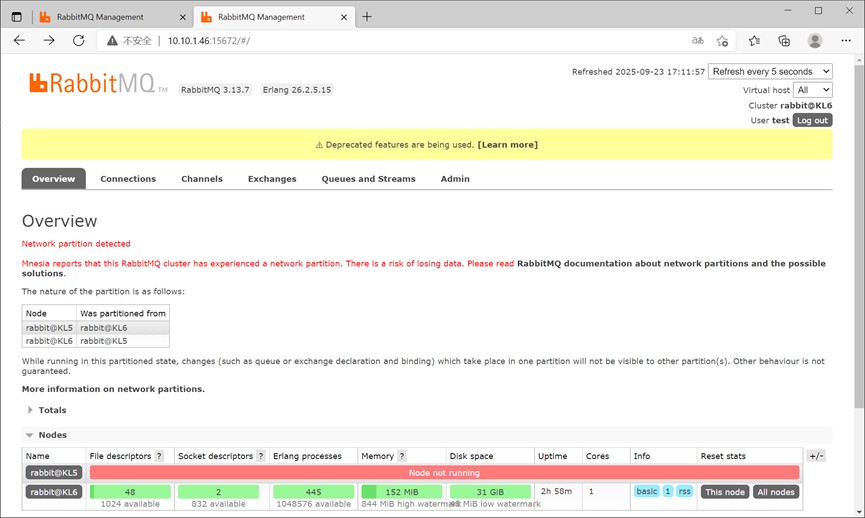
Task: Open the browser settings ellipsis menu
Action: click(x=846, y=40)
